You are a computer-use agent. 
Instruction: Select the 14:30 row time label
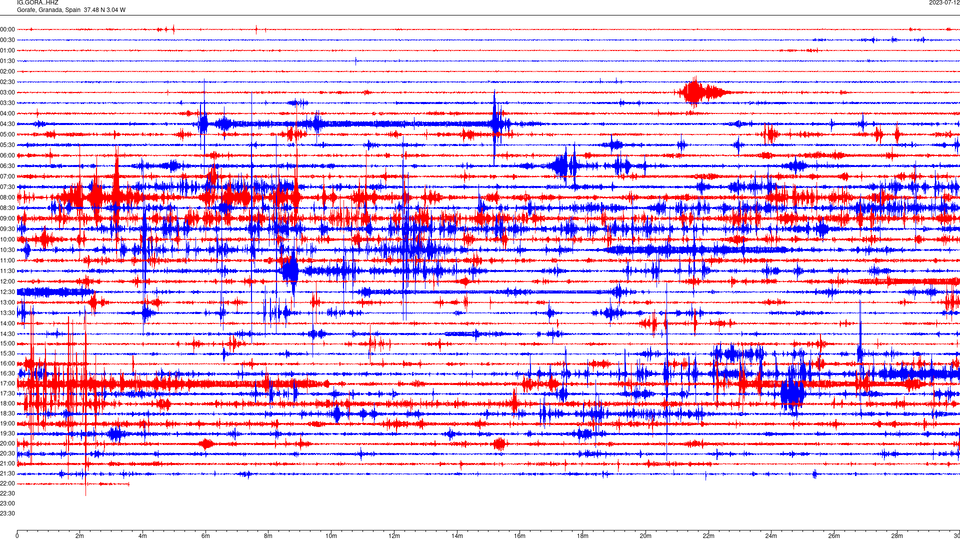[7, 334]
